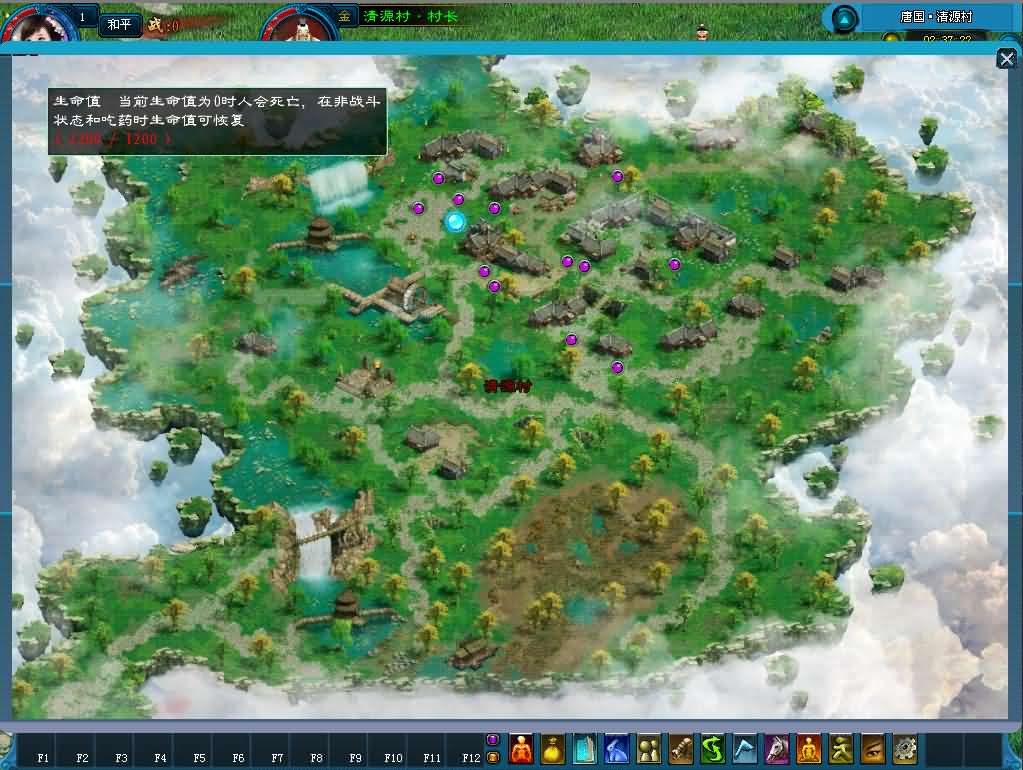Toggle the 和平 peace mode button
Image resolution: width=1023 pixels, height=770 pixels.
point(119,25)
